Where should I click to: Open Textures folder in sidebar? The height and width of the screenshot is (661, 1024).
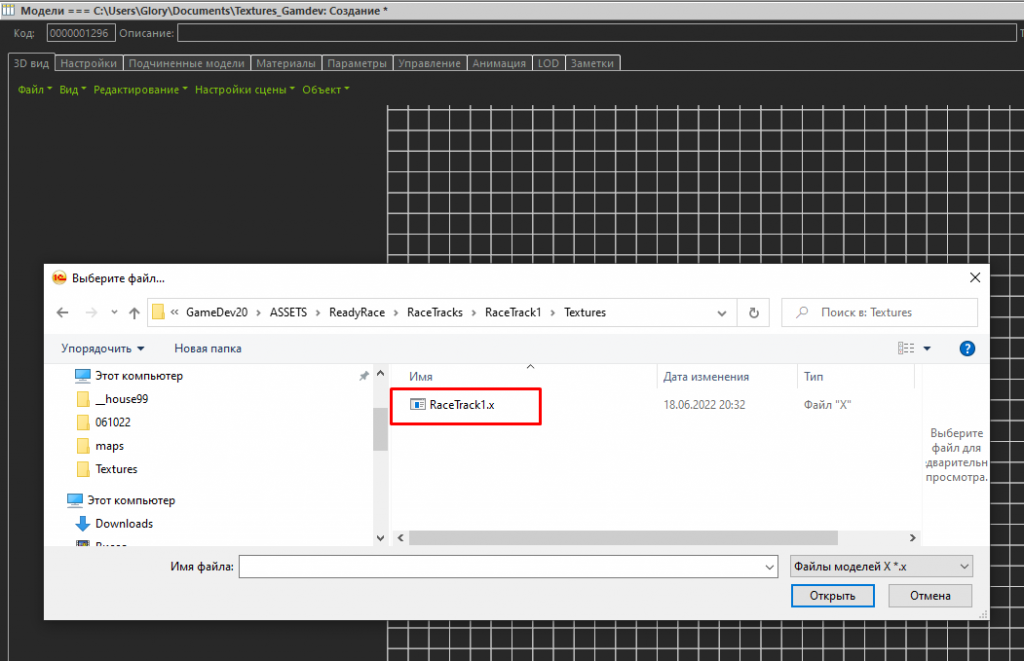(x=117, y=470)
